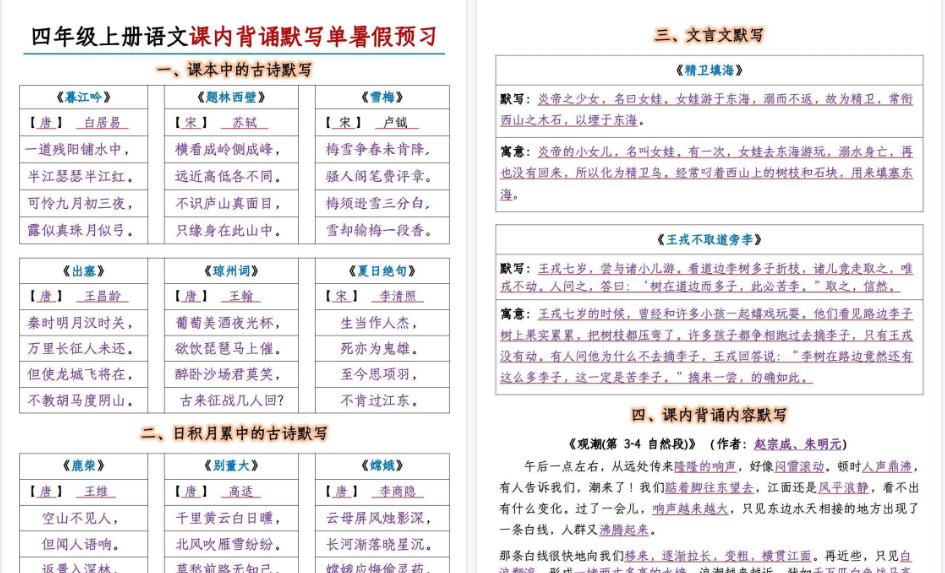945x573 pixels.
Task: Click the line 只缘身在此山中
Action: click(228, 230)
